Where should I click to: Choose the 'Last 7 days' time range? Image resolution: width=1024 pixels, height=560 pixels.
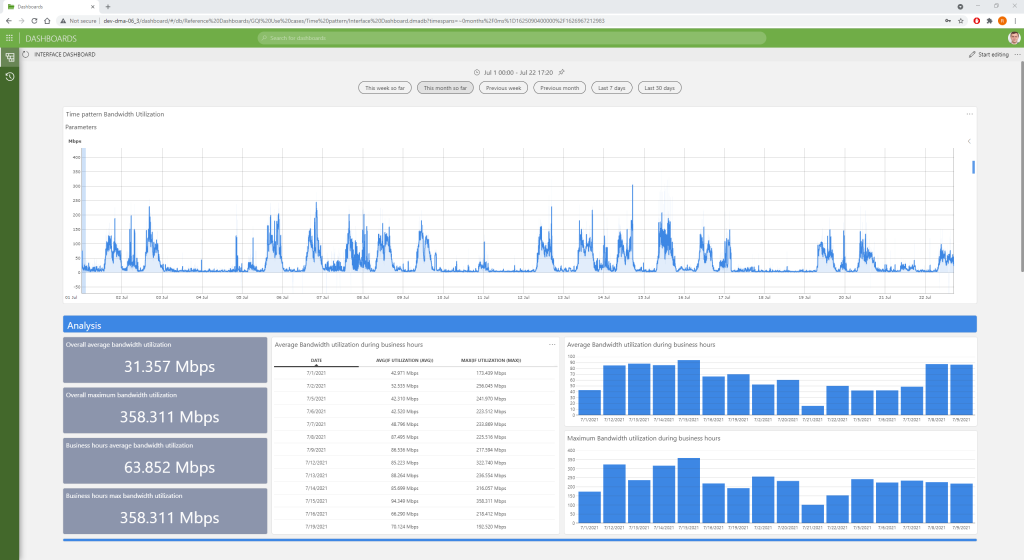point(611,88)
